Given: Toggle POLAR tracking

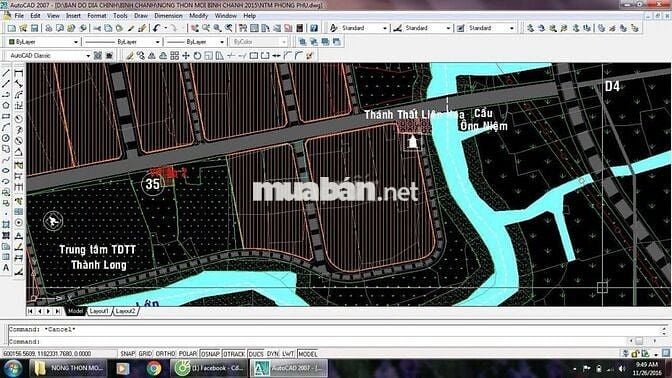Looking at the screenshot, I should pos(188,354).
